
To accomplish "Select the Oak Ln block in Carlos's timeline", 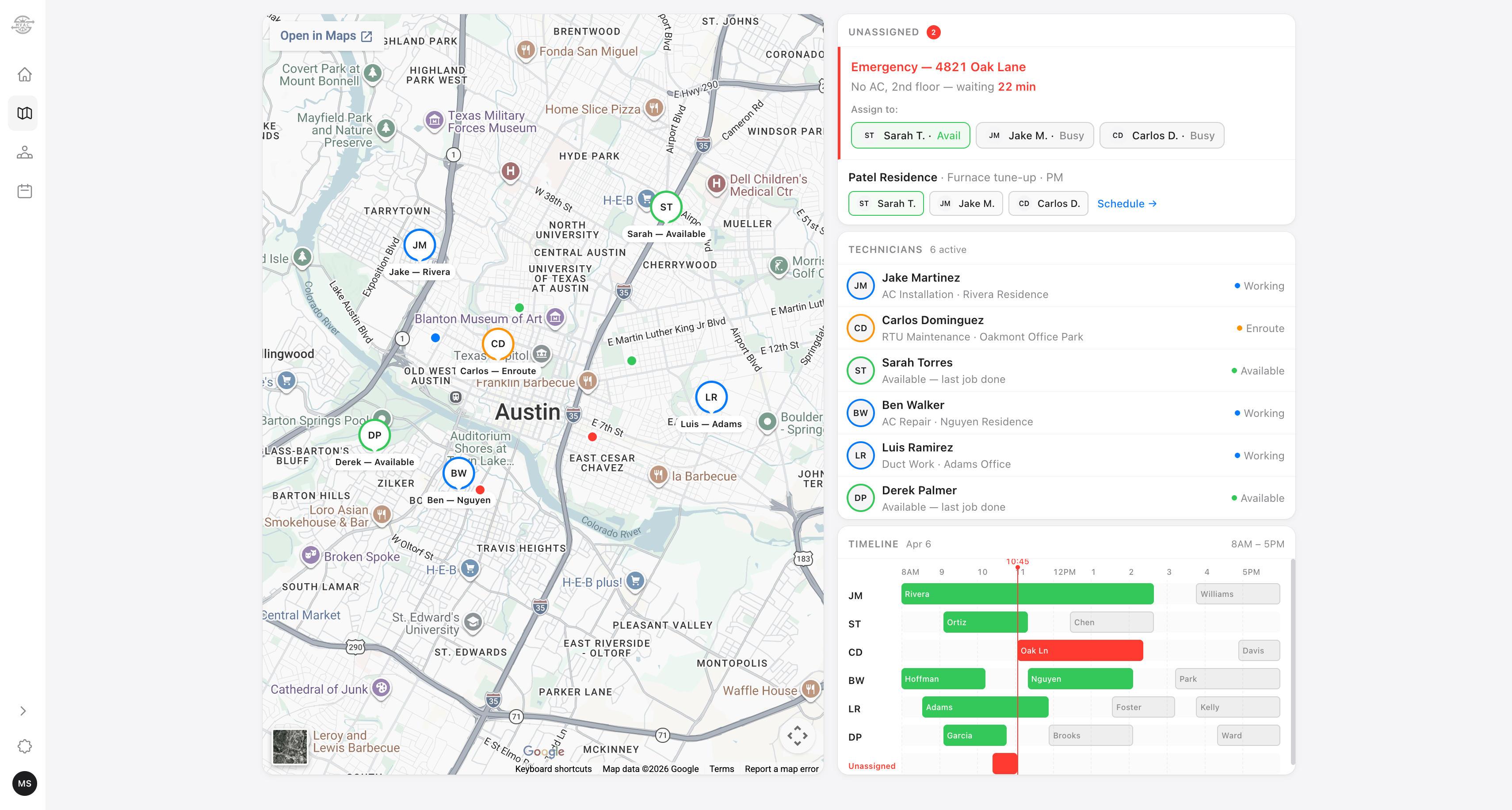I will tap(1080, 650).
